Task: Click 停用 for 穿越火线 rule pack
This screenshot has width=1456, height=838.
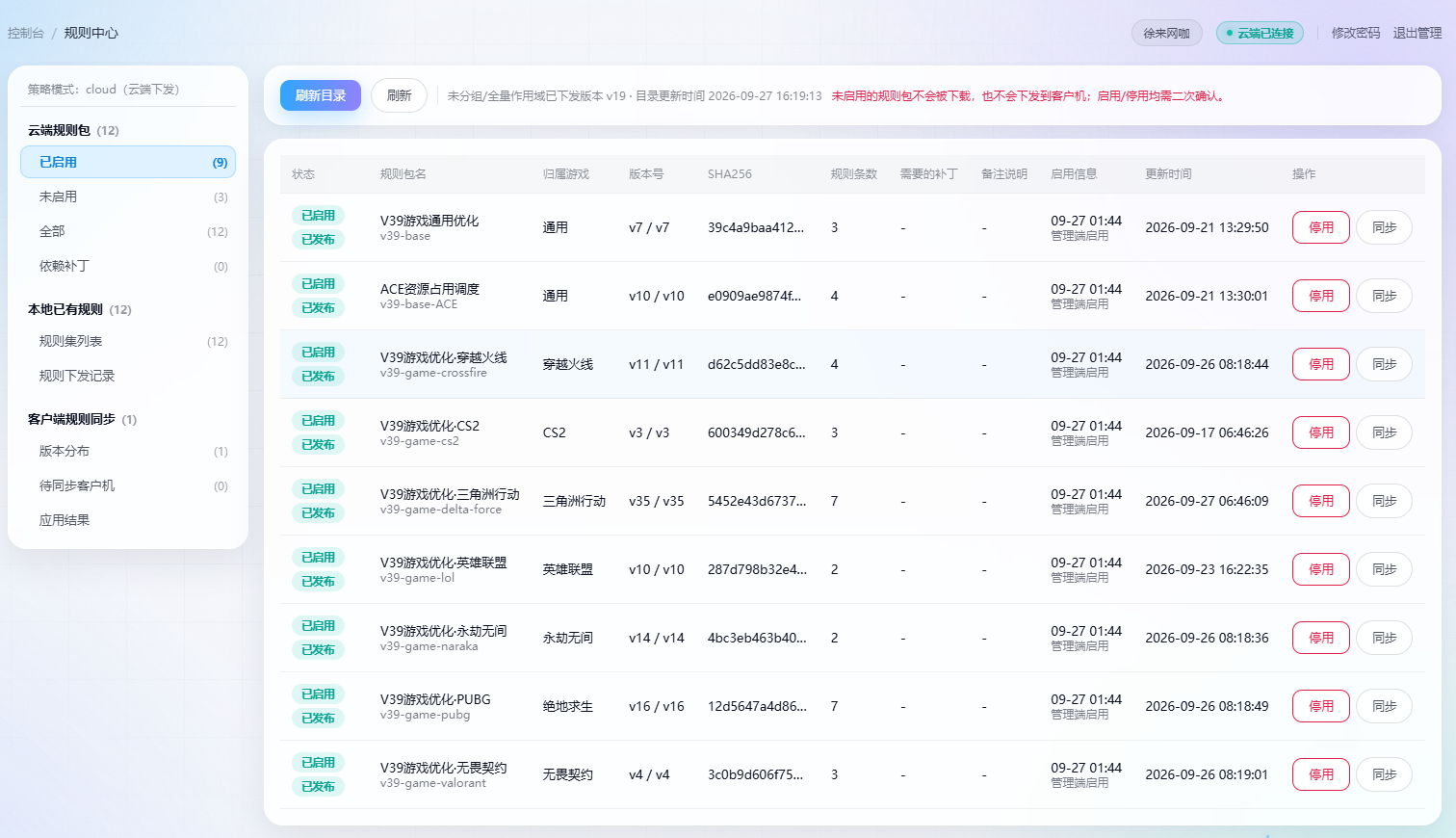Action: 1321,364
